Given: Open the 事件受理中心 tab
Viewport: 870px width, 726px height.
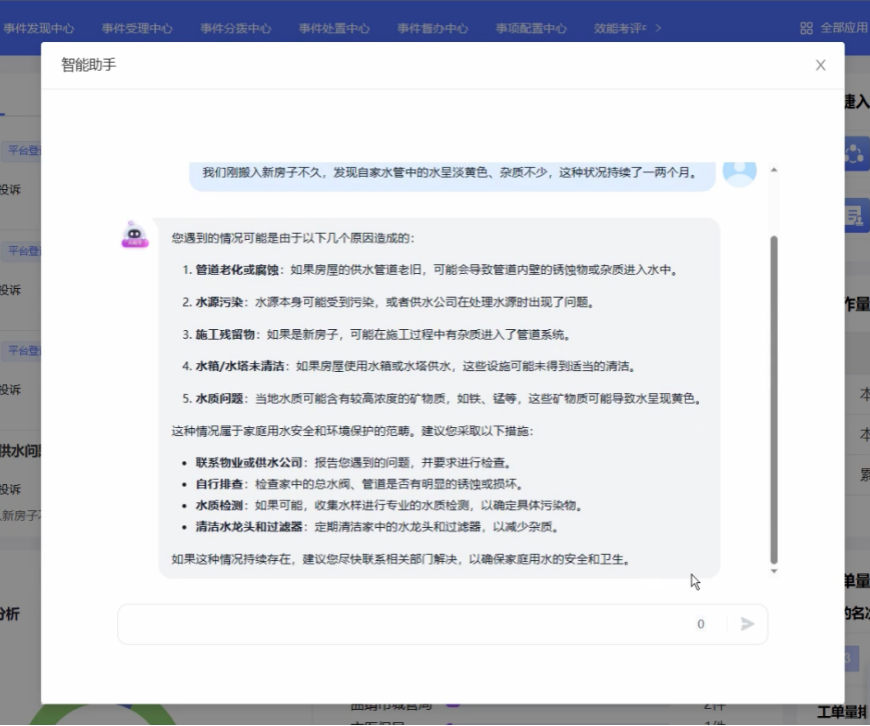Looking at the screenshot, I should (x=137, y=28).
